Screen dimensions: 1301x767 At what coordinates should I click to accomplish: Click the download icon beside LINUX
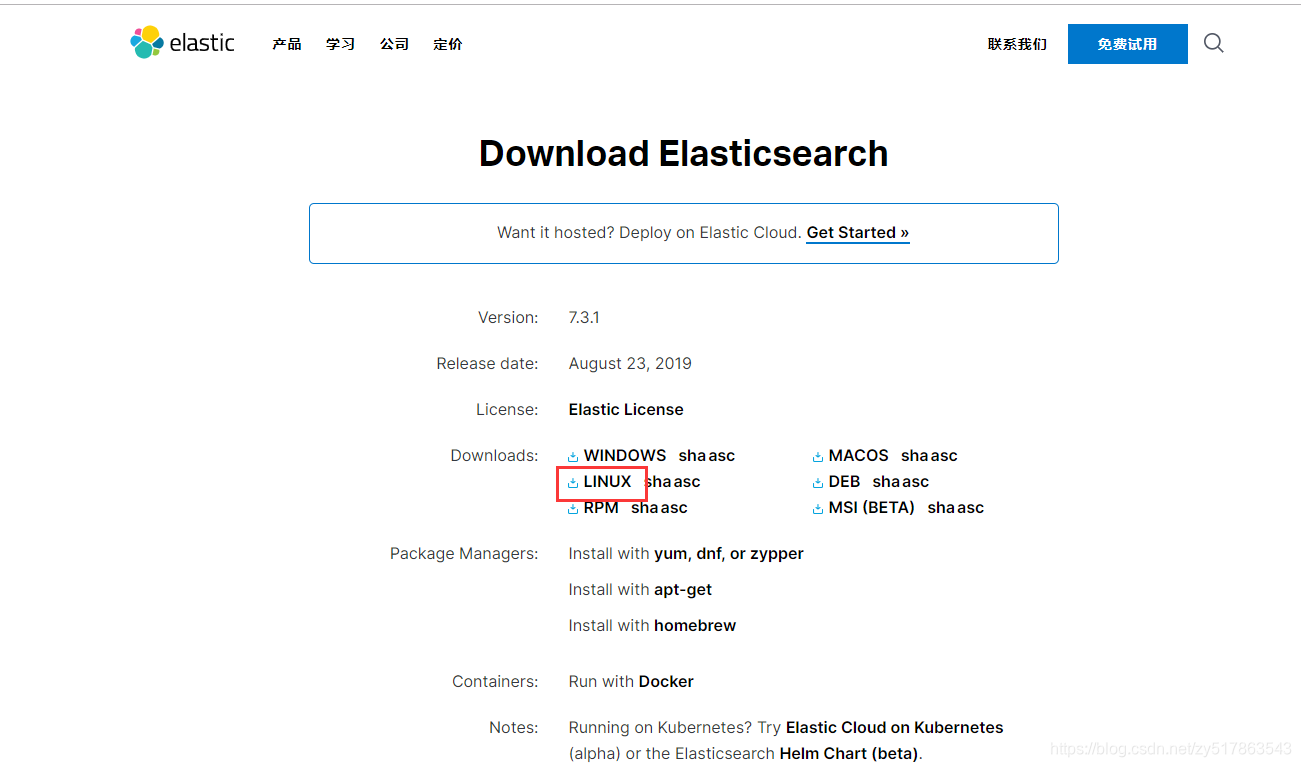pos(573,483)
